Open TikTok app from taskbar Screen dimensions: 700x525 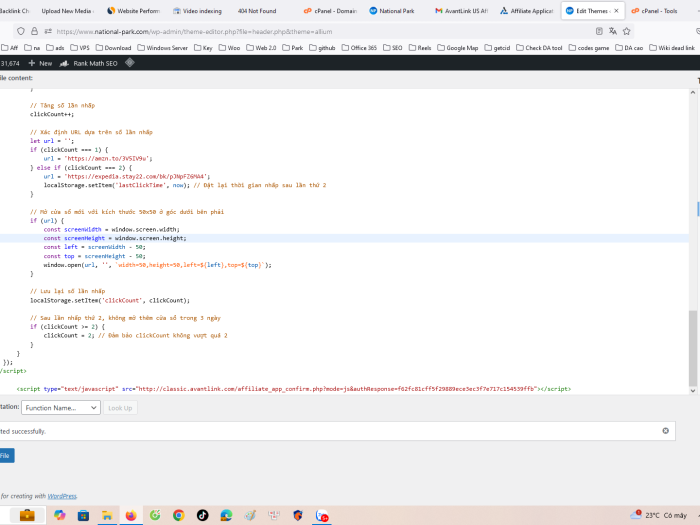pos(202,515)
